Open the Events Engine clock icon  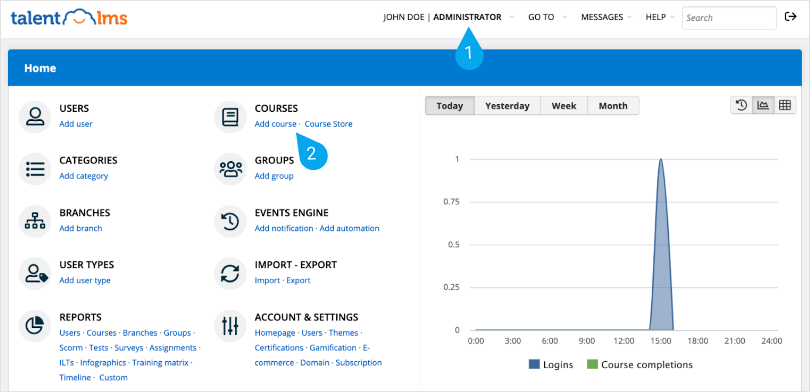[230, 221]
